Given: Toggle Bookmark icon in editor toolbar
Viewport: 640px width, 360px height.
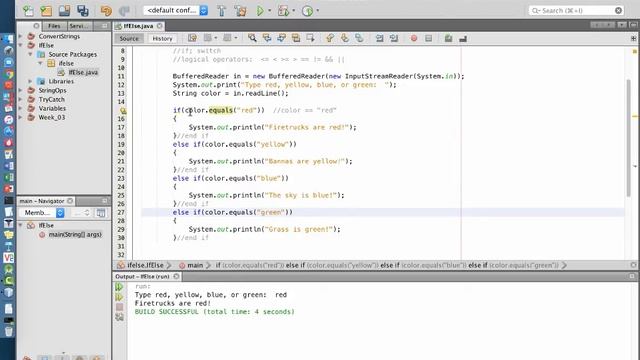Looking at the screenshot, I should (359, 38).
